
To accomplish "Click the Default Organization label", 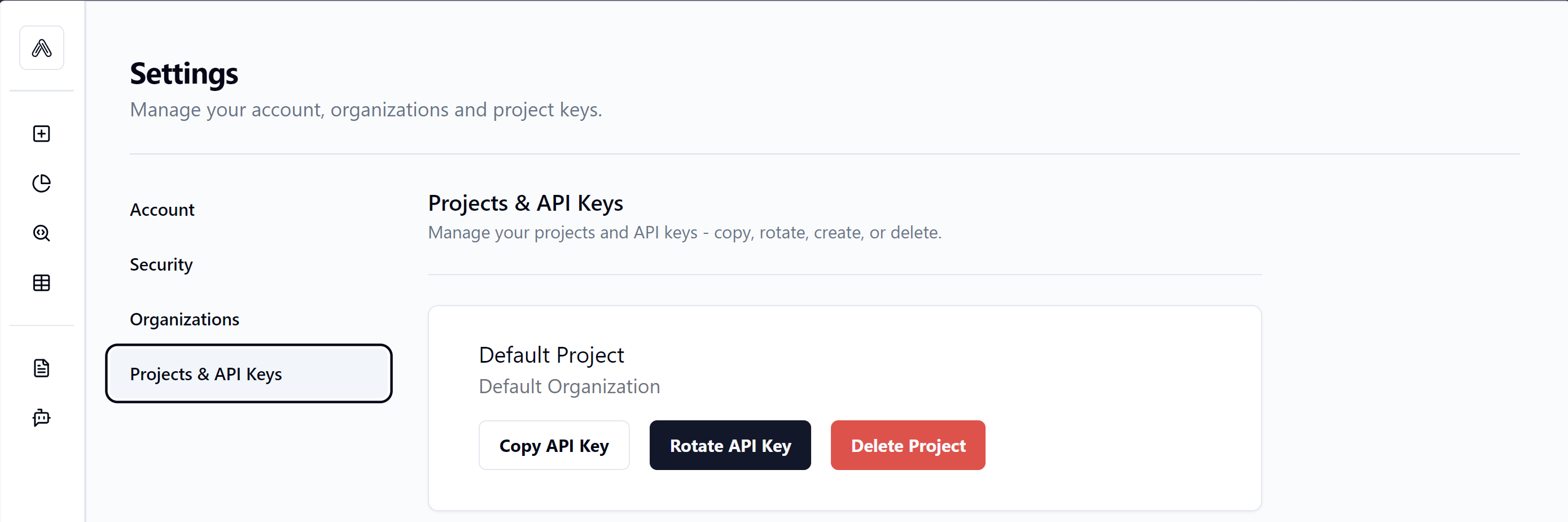I will pos(569,386).
